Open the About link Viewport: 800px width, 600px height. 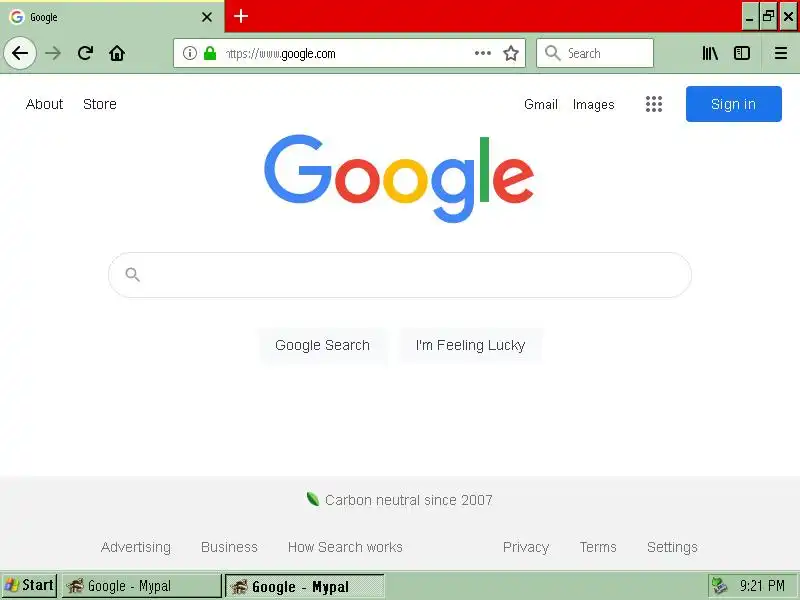pos(44,104)
